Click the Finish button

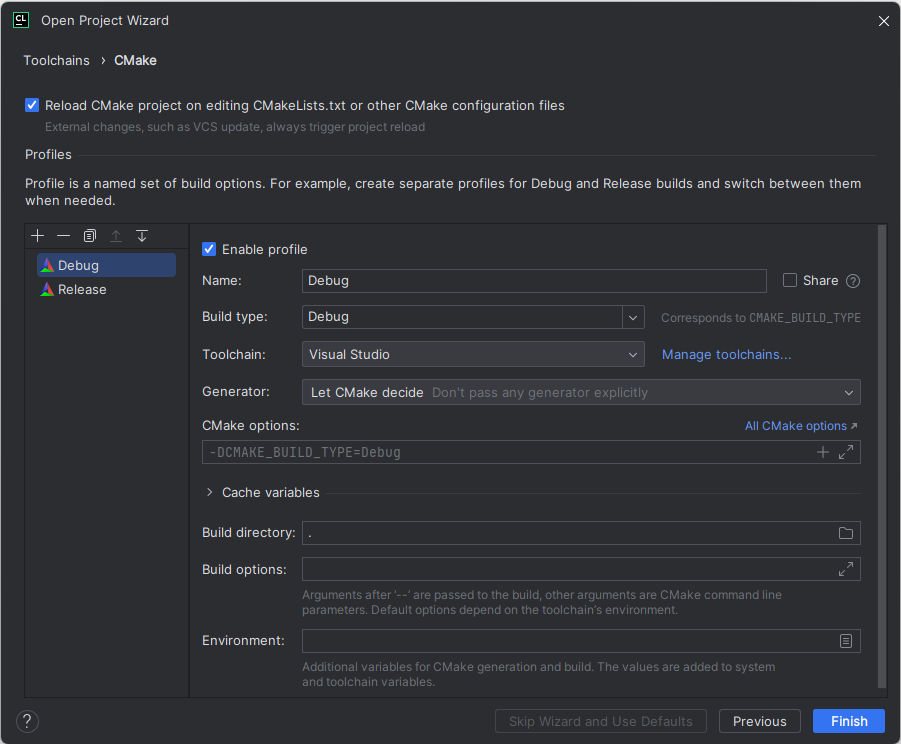click(848, 721)
